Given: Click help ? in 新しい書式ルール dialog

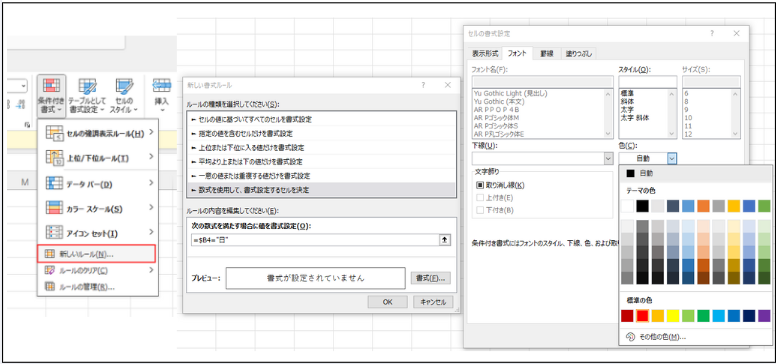Looking at the screenshot, I should pos(424,85).
